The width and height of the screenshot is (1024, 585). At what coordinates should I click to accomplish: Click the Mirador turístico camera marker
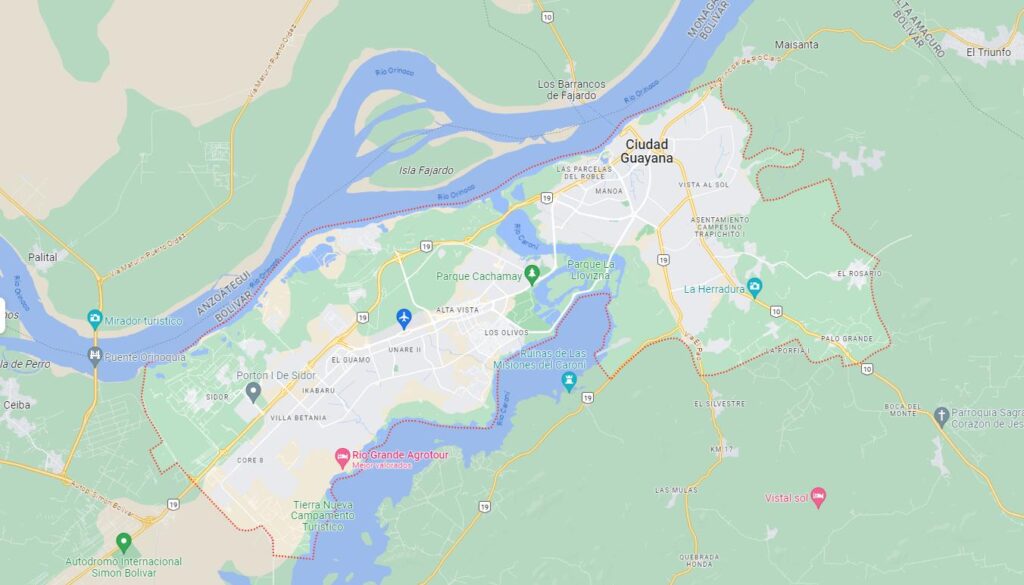point(95,320)
